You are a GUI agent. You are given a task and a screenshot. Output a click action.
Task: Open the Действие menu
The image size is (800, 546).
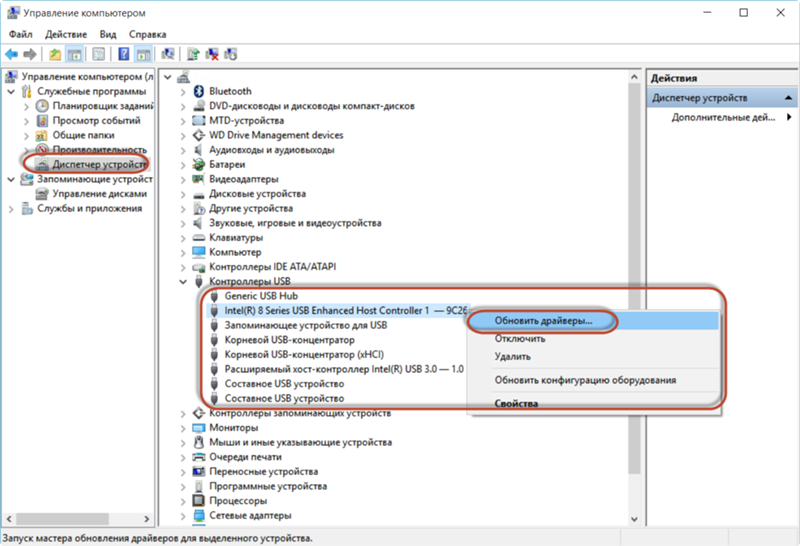click(66, 34)
